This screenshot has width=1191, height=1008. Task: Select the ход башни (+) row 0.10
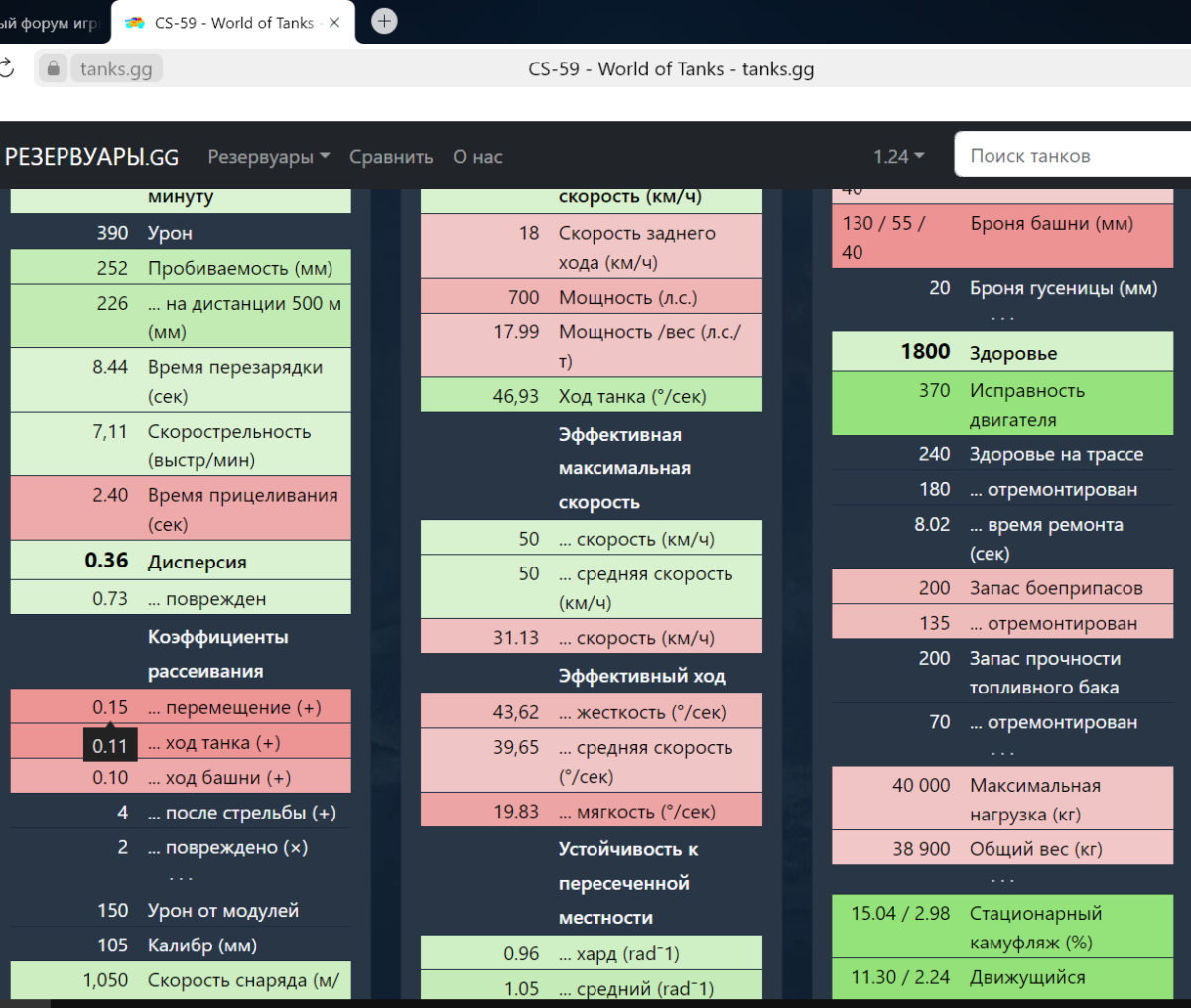(x=181, y=777)
